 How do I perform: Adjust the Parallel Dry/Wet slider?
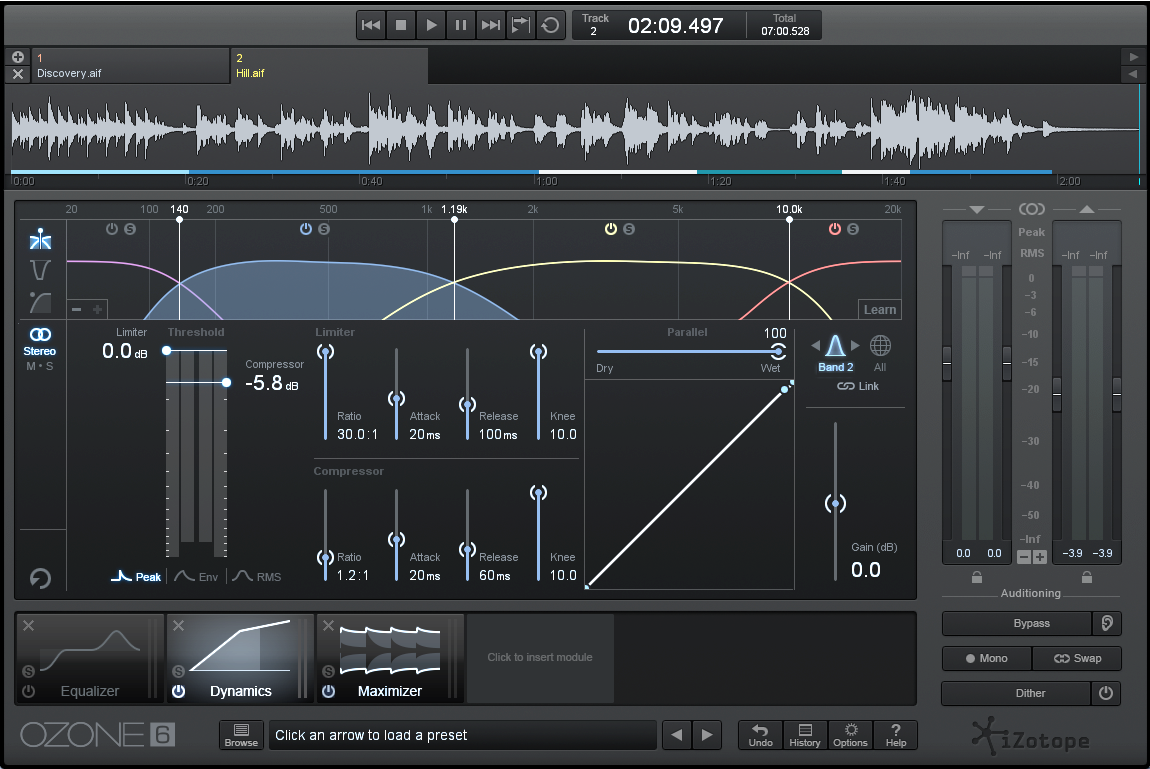779,351
